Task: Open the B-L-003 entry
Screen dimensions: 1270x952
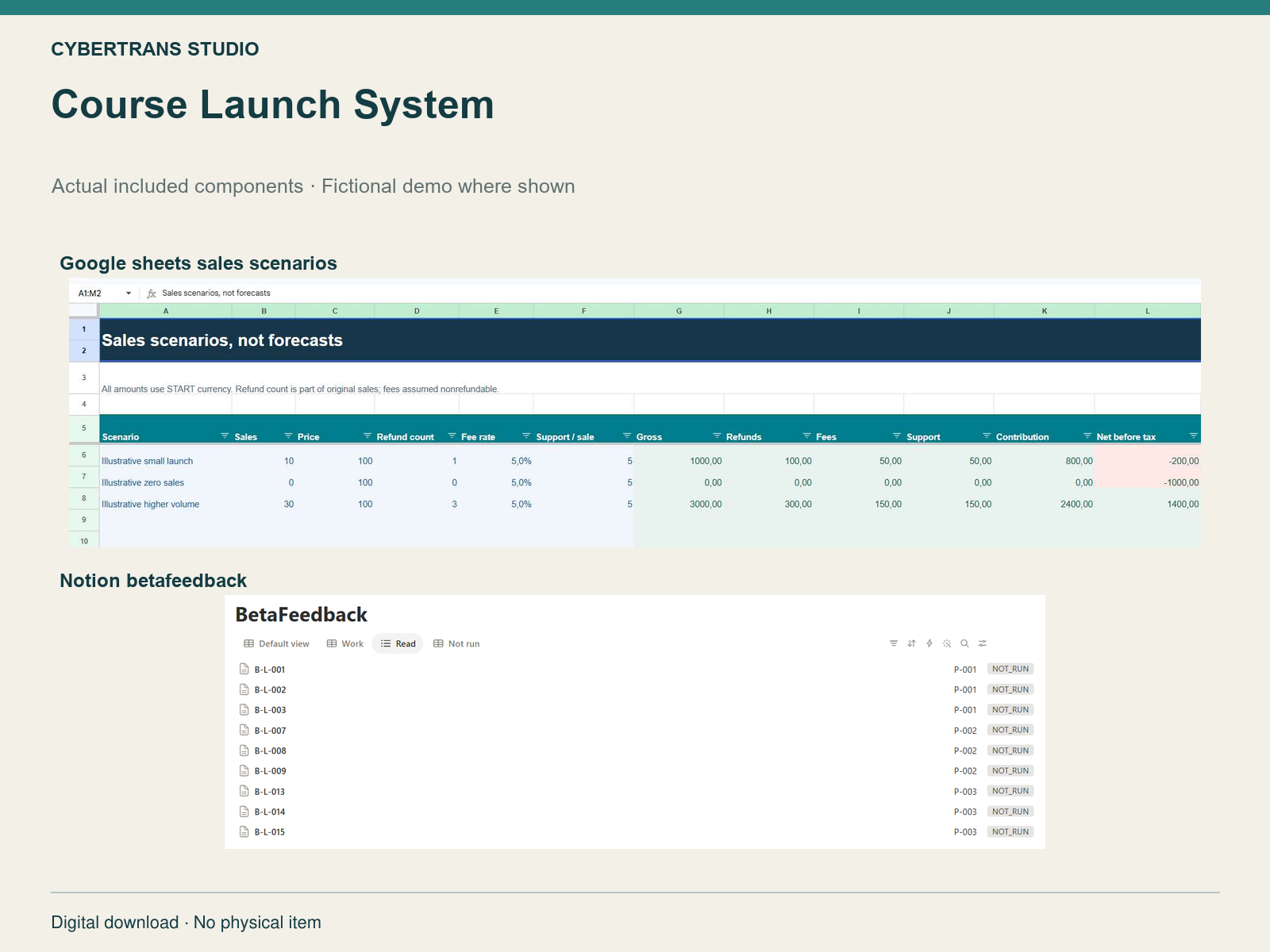Action: coord(270,710)
